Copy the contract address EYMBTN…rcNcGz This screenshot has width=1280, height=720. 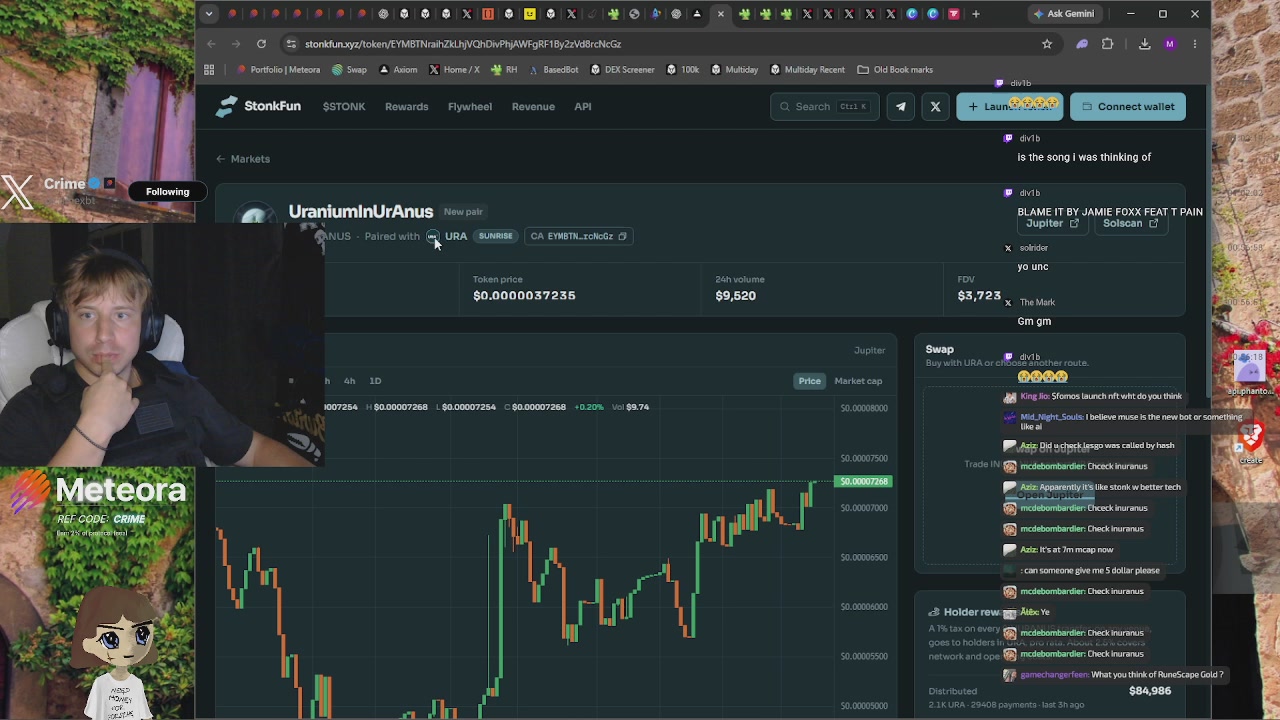[x=622, y=236]
